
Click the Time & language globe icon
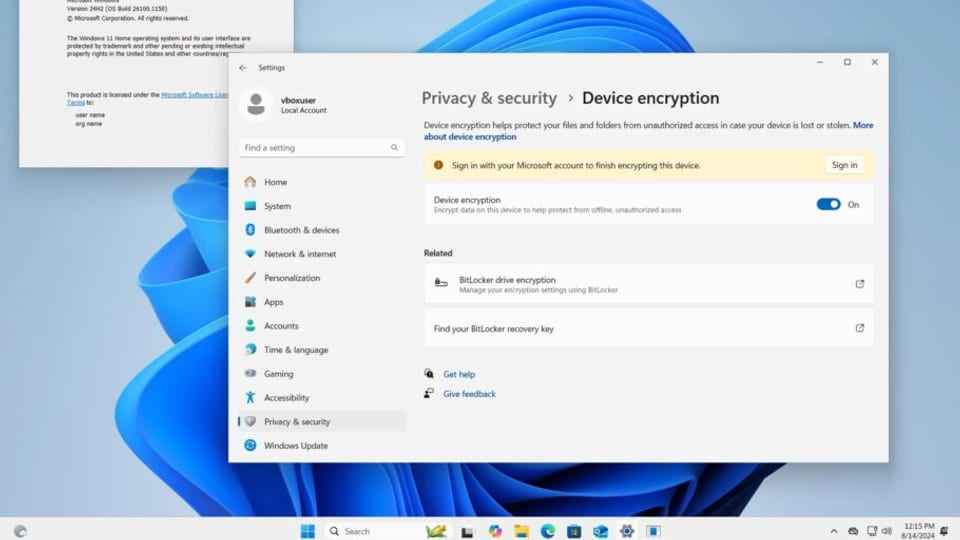(x=250, y=350)
